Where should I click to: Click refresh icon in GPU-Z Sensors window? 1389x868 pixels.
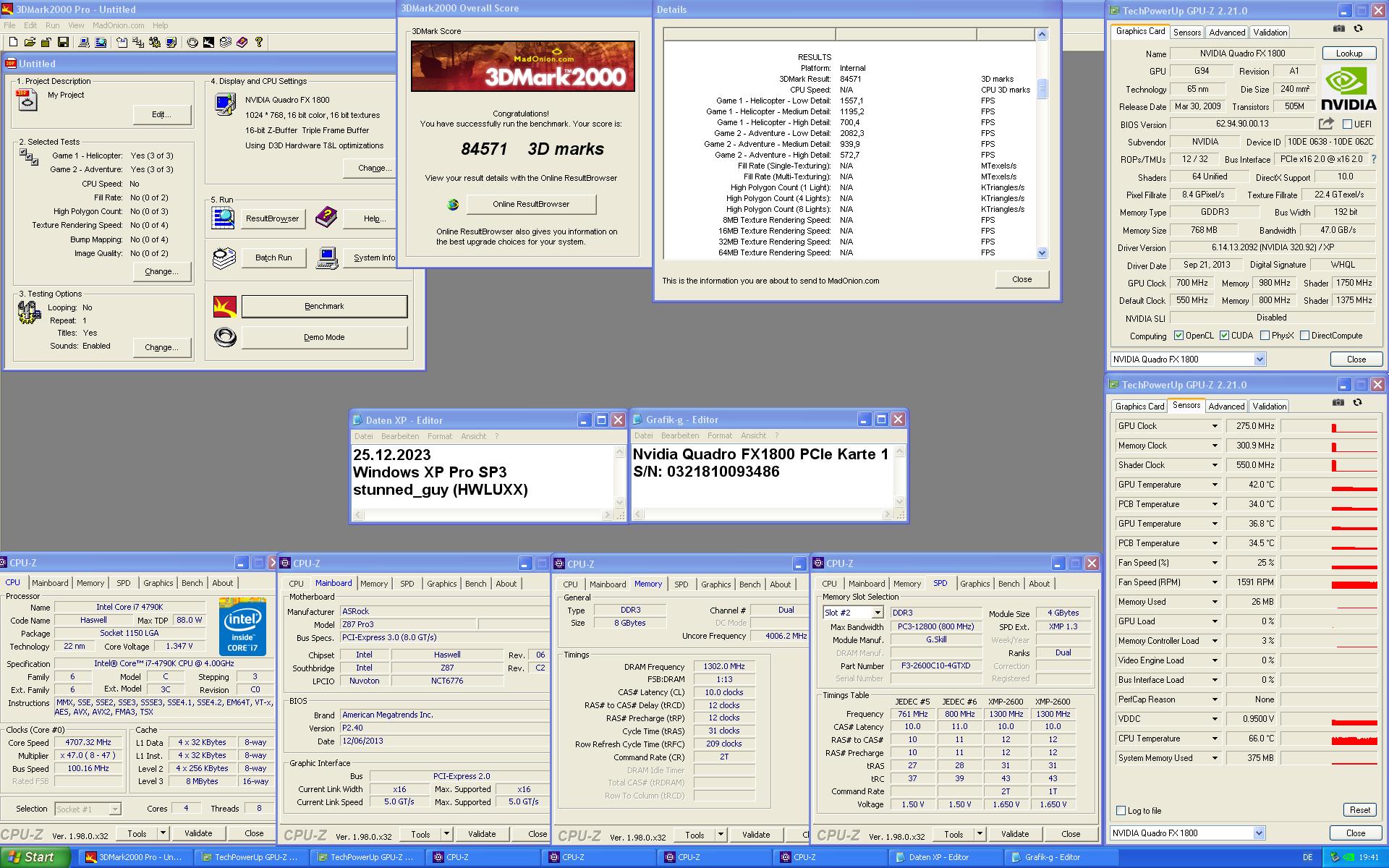point(1357,402)
